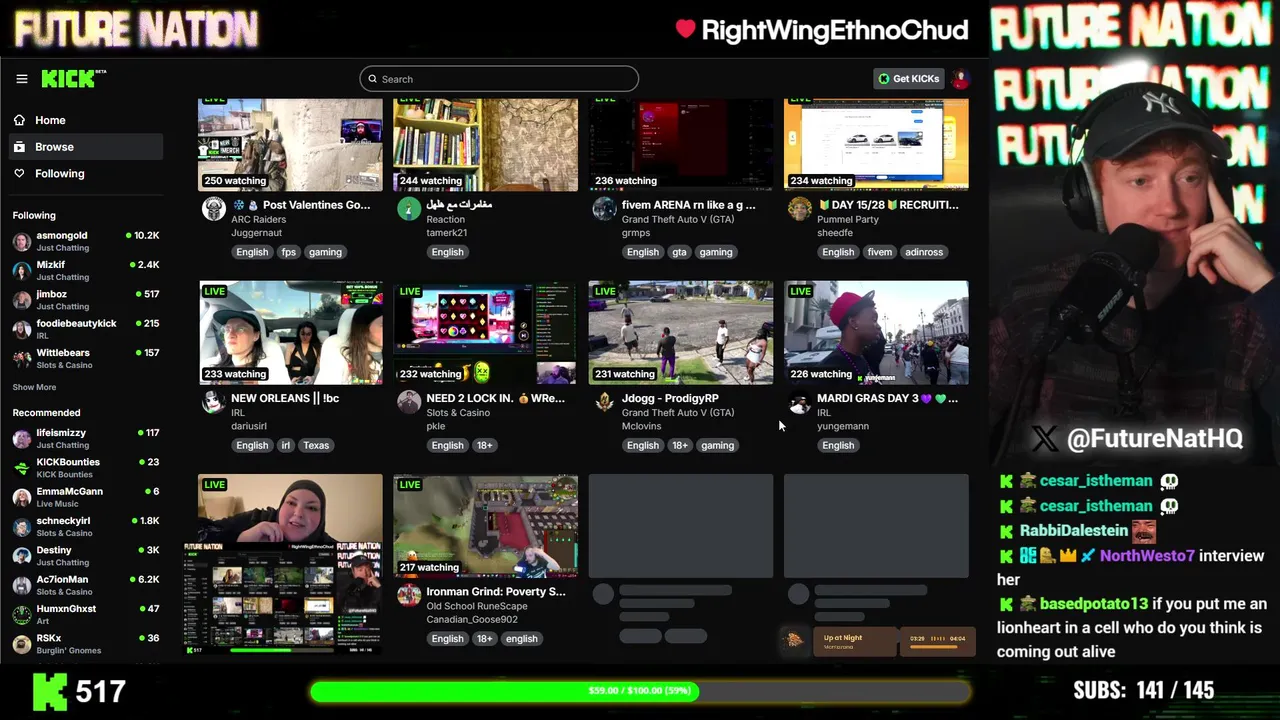Open the NEW ORLEANS stream thumbnail
Viewport: 1280px width, 720px height.
pyautogui.click(x=290, y=332)
